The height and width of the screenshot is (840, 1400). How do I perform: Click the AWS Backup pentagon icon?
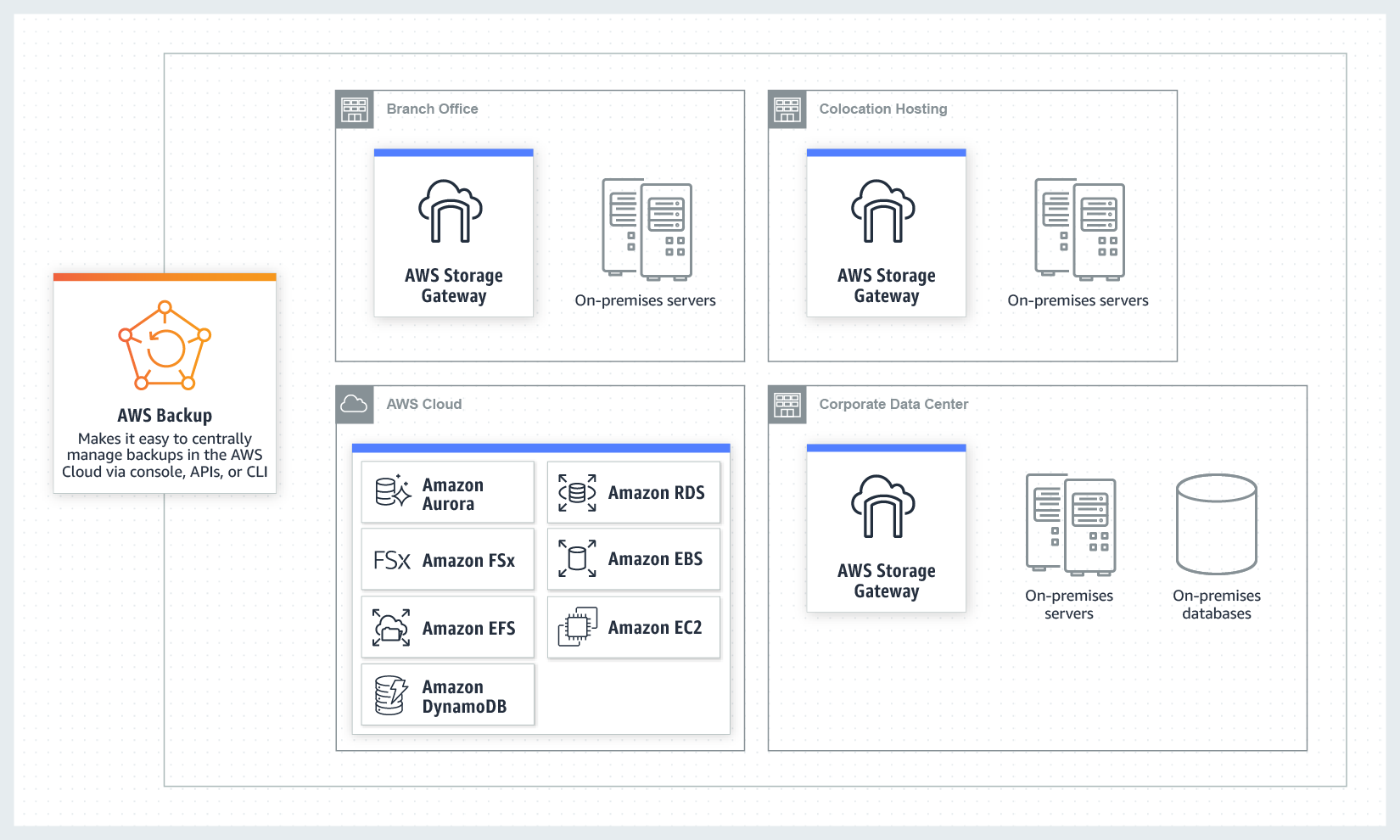(165, 345)
